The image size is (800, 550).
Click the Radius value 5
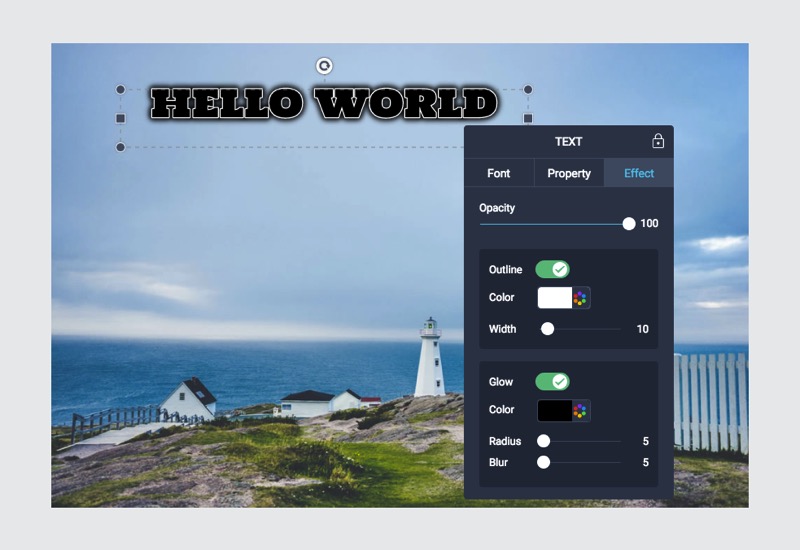click(x=645, y=441)
